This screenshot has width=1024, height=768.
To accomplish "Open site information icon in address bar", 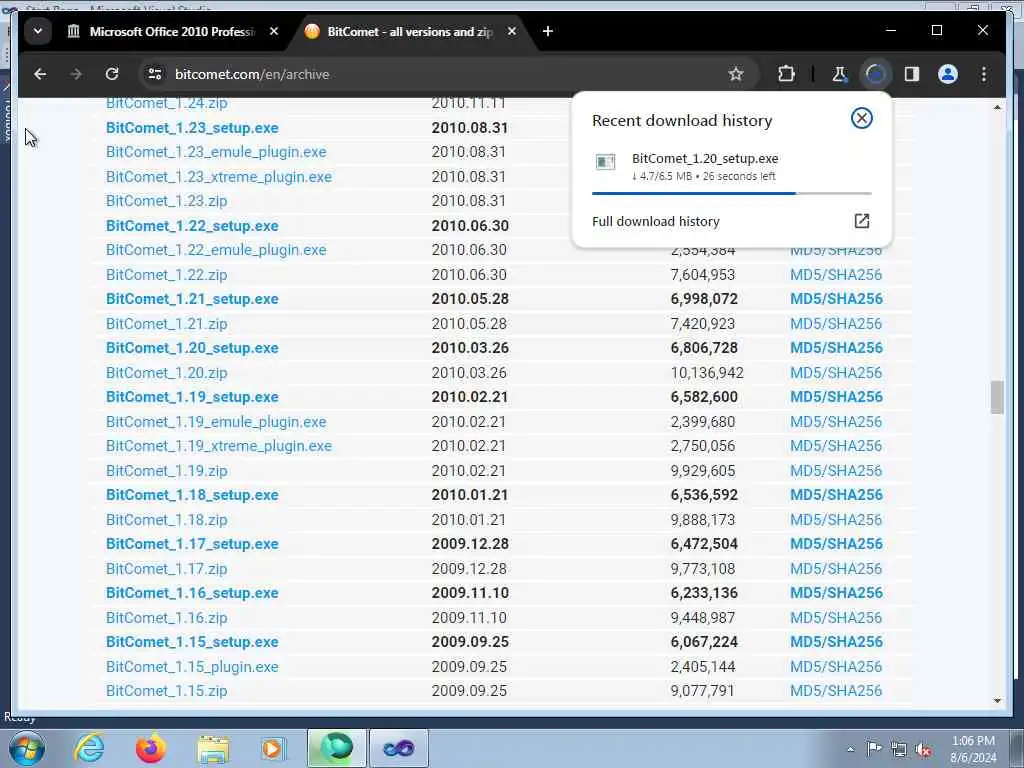I will tap(155, 74).
